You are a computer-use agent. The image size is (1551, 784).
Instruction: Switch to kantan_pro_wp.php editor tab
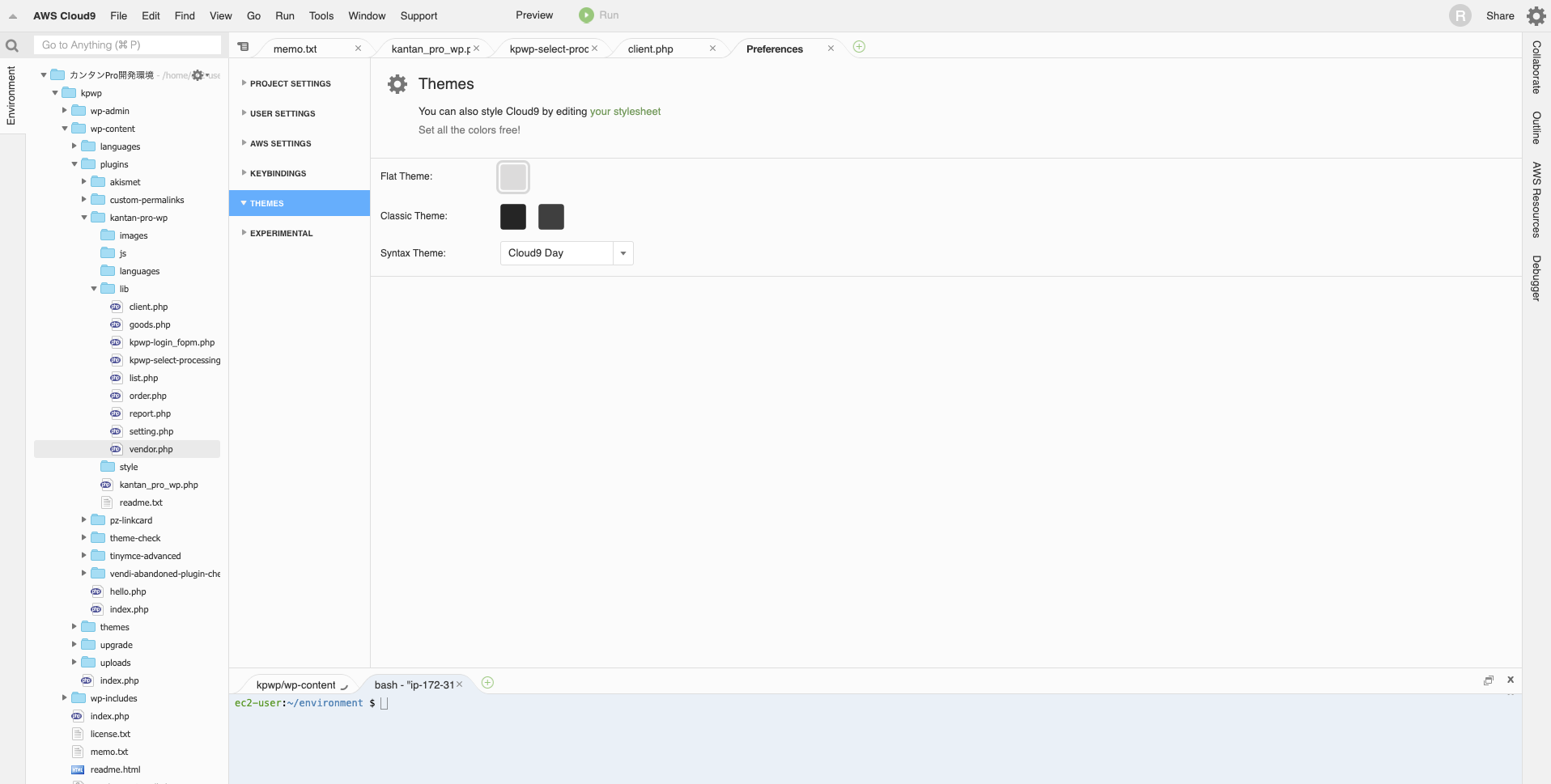(431, 49)
